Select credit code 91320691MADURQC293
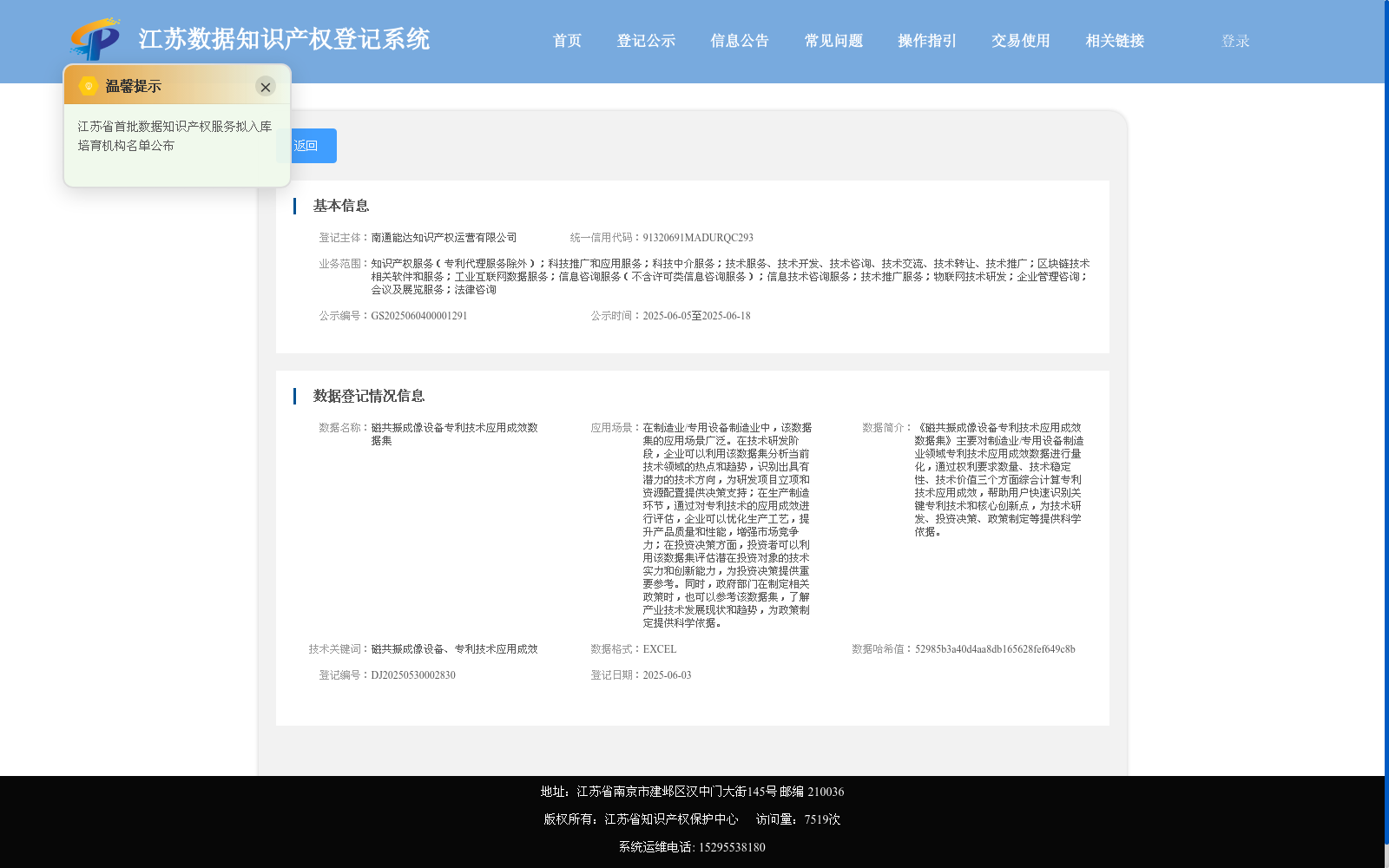 698,238
